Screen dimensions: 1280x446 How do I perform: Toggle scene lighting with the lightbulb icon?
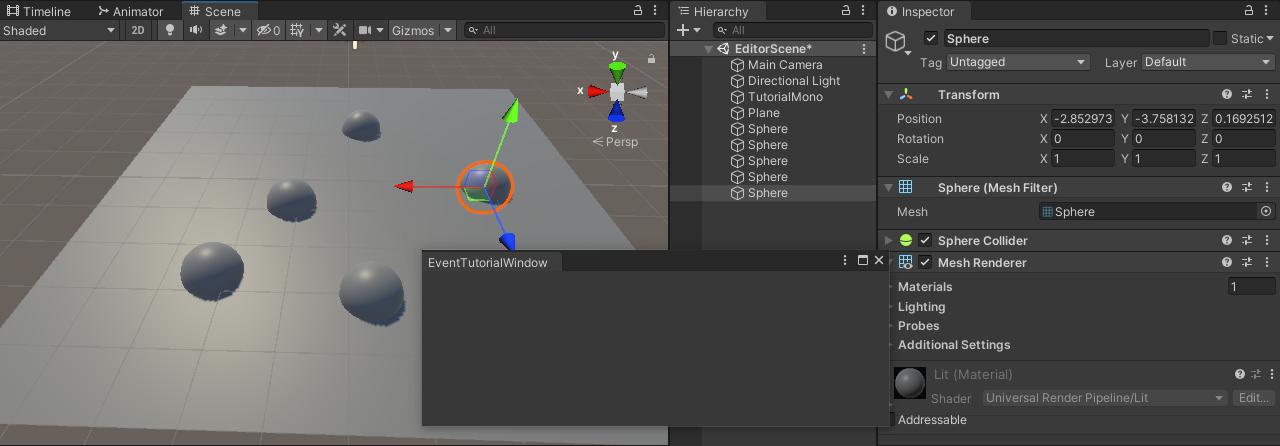point(170,30)
